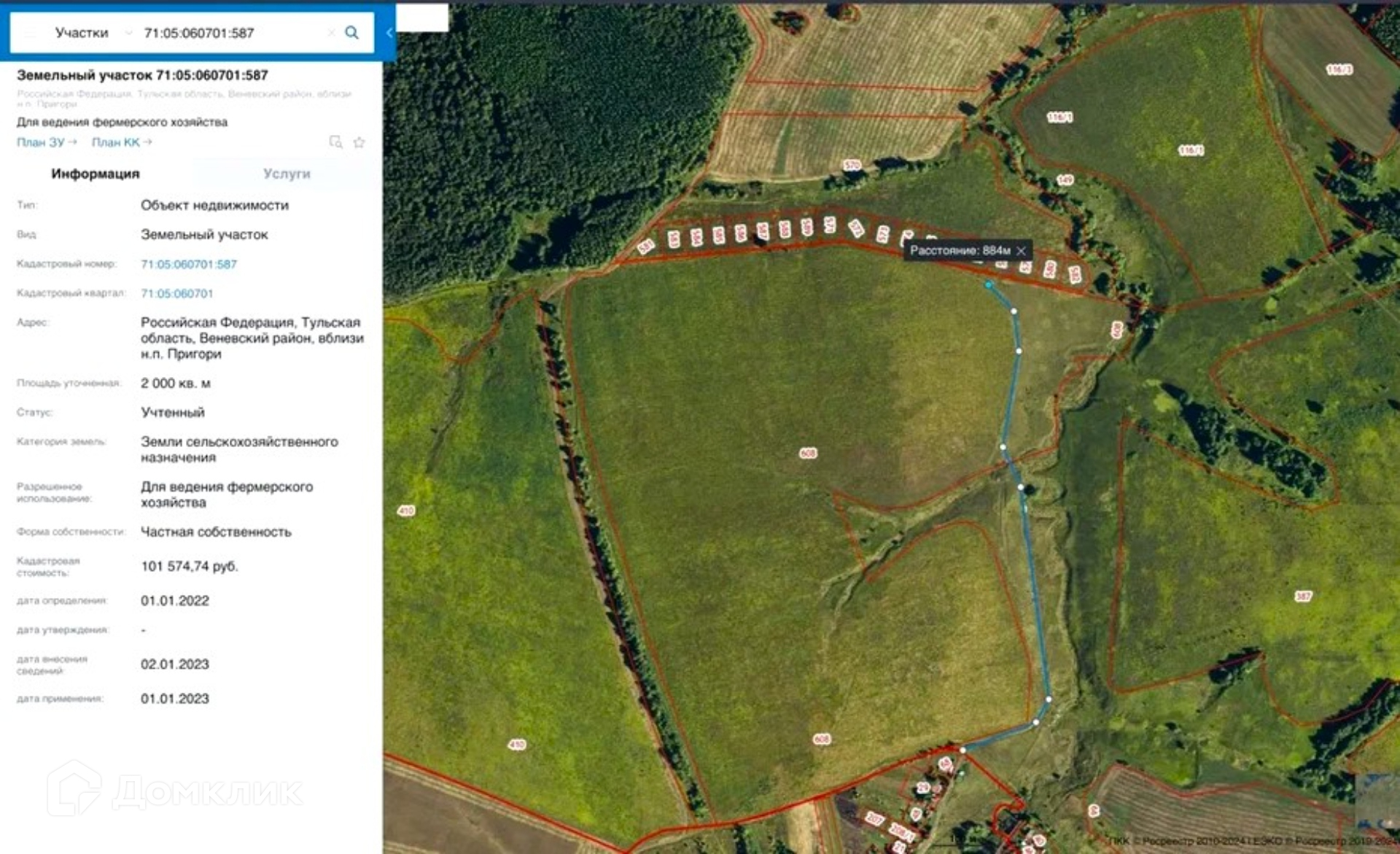Click inside the cadastral number search field
This screenshot has width=1400, height=854.
(x=232, y=33)
